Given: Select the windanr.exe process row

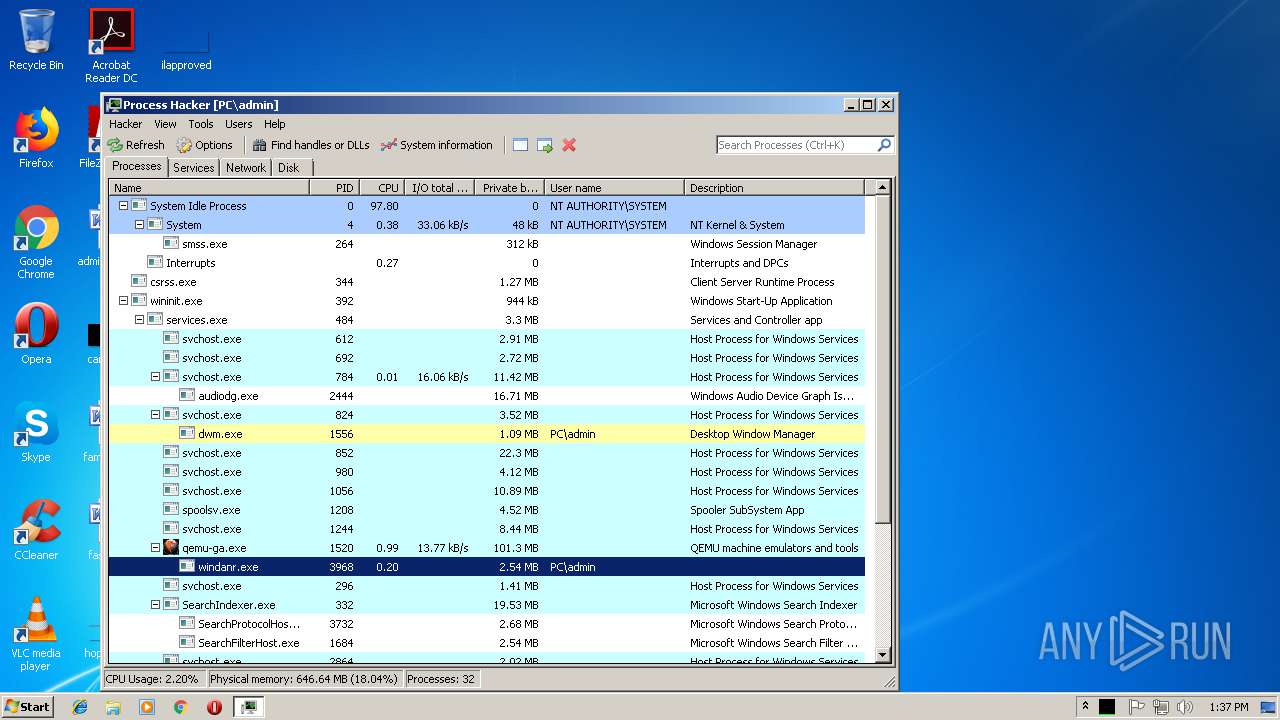Looking at the screenshot, I should coord(486,567).
